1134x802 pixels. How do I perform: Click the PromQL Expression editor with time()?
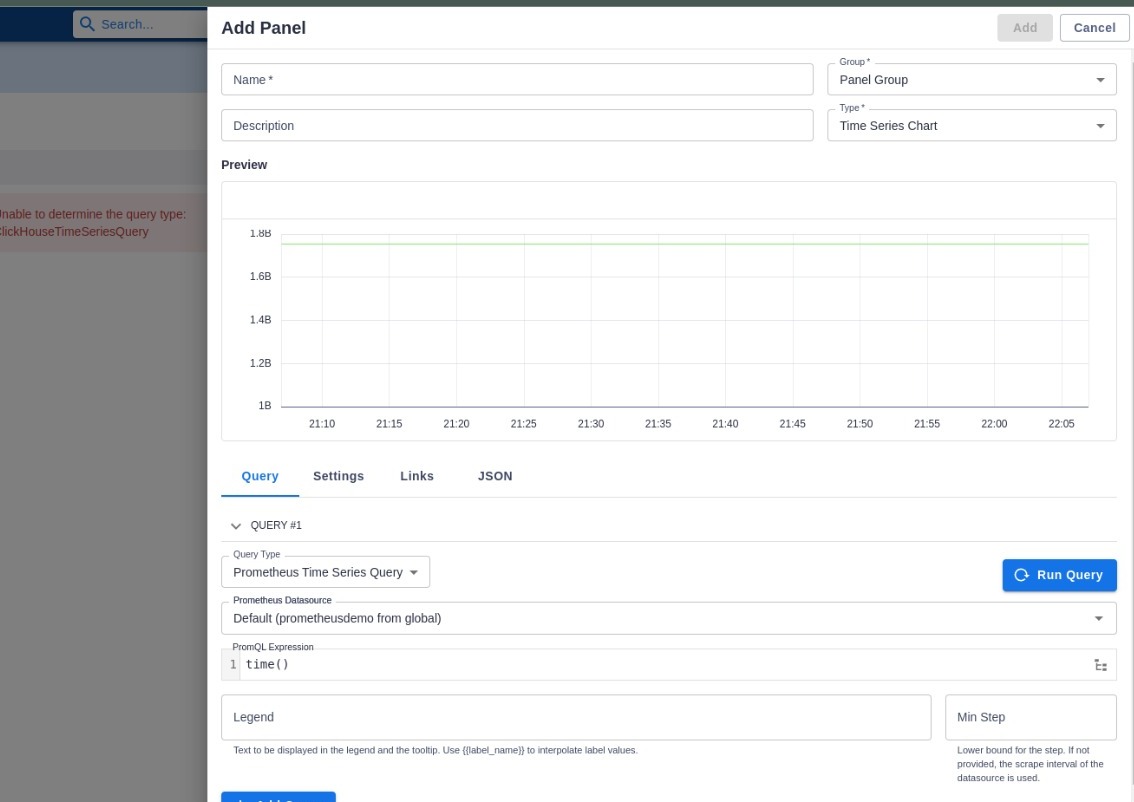click(660, 665)
